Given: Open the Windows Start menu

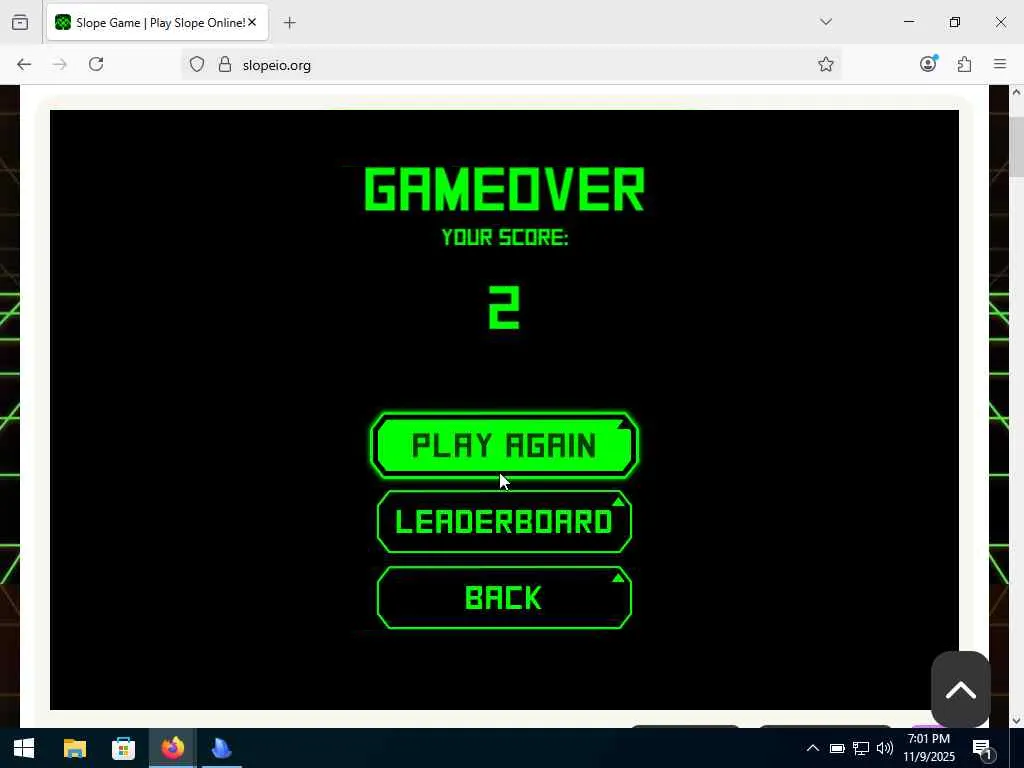Looking at the screenshot, I should [x=24, y=748].
